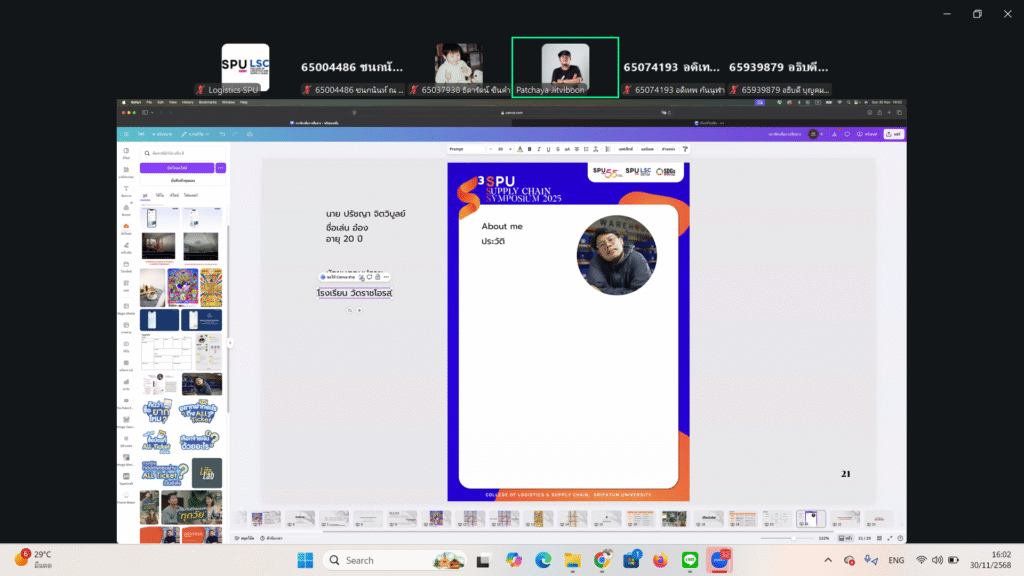Click the Undo arrow in Canva header
Image resolution: width=1024 pixels, height=576 pixels.
[222, 133]
